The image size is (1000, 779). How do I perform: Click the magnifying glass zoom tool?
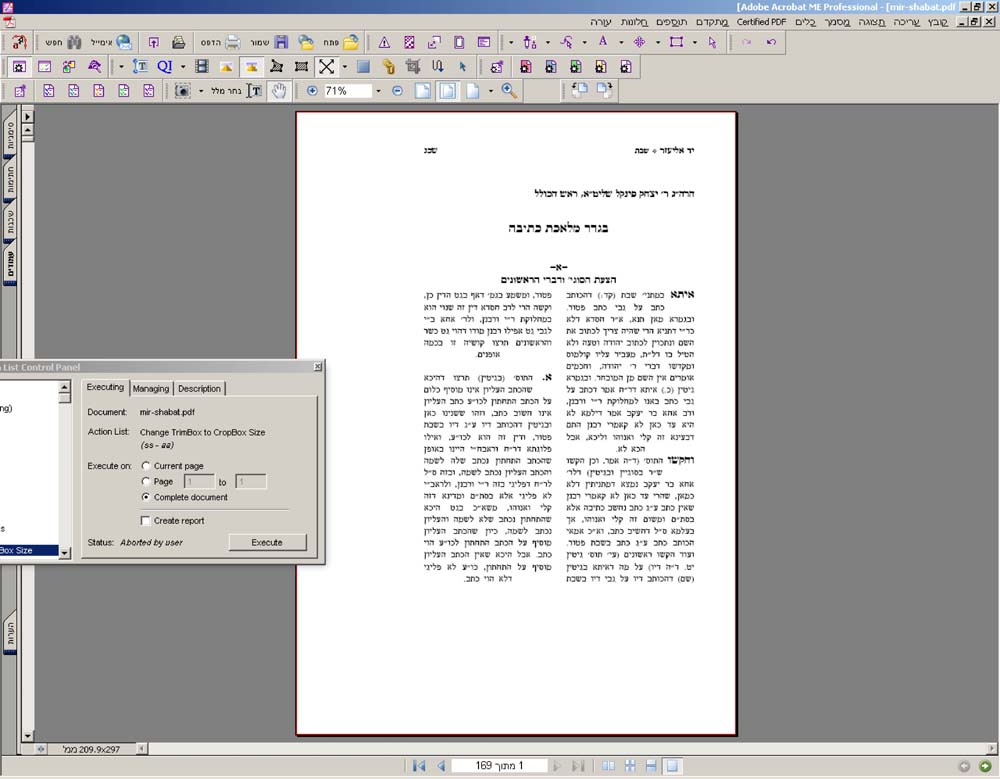coord(509,91)
